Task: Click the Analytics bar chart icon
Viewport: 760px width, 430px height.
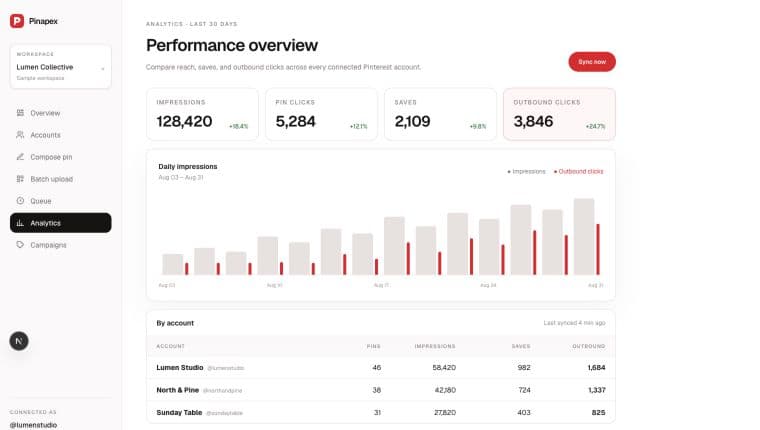Action: (20, 223)
